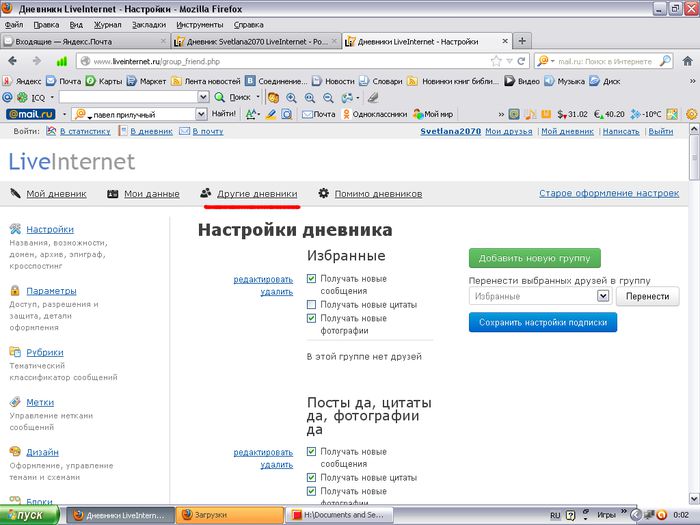This screenshot has width=700, height=525.
Task: Click the page vertical scrollbar
Action: click(x=693, y=300)
